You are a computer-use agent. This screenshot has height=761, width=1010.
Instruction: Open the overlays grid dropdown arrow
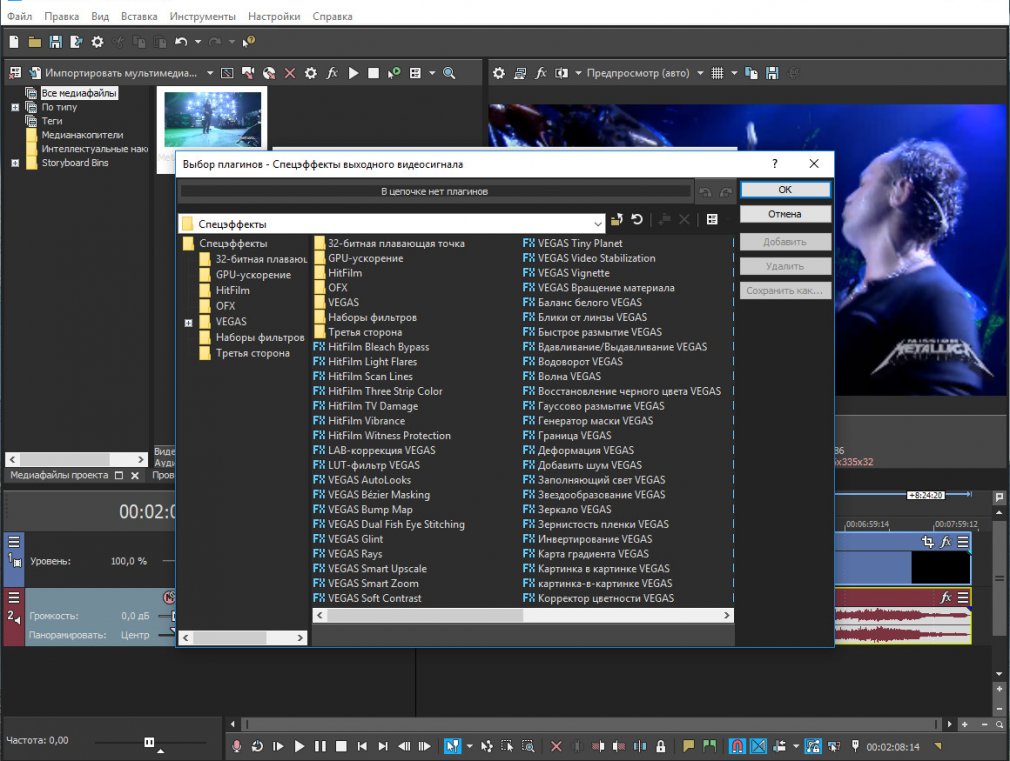click(734, 73)
